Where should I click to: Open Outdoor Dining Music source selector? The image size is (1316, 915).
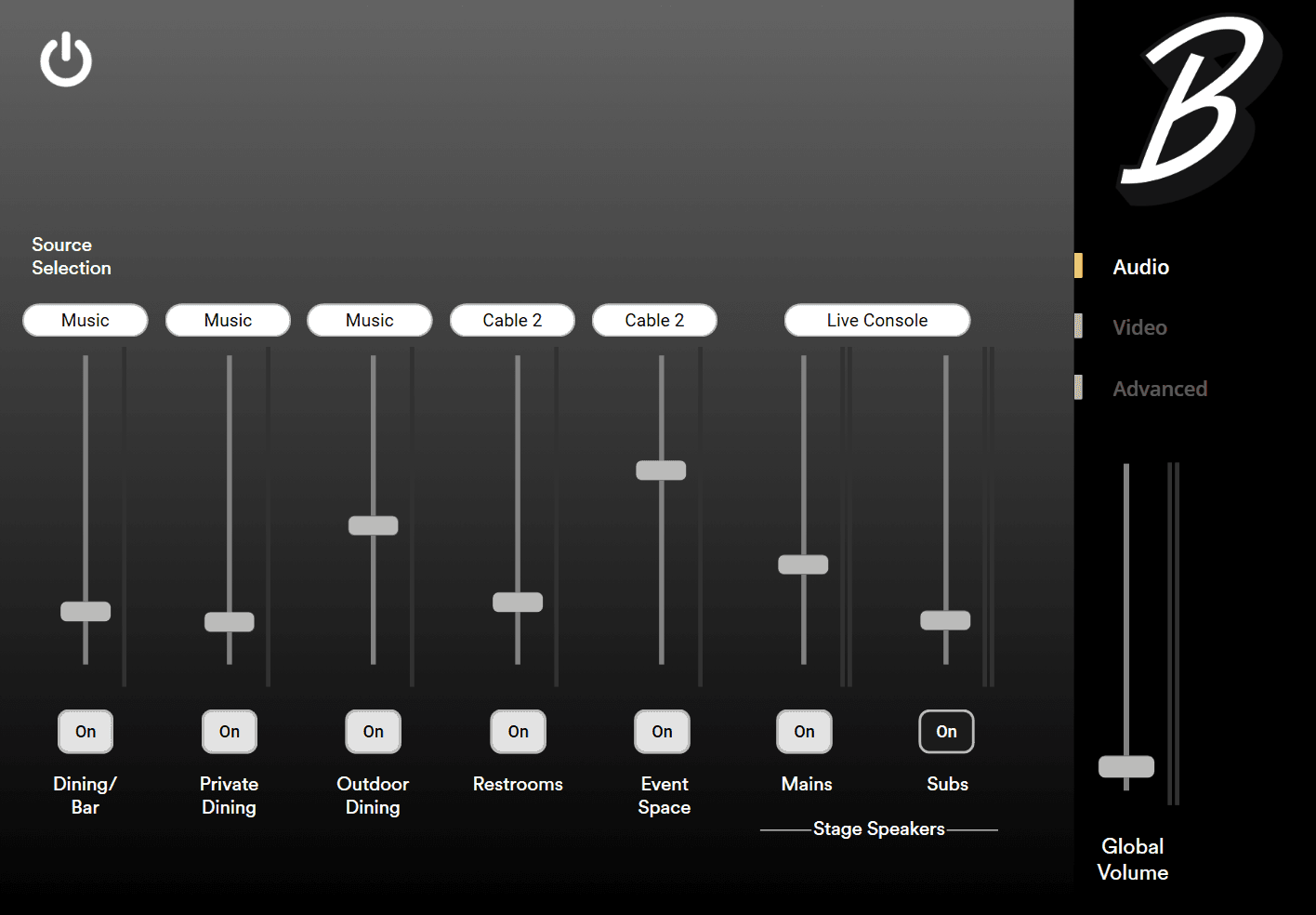click(x=370, y=320)
